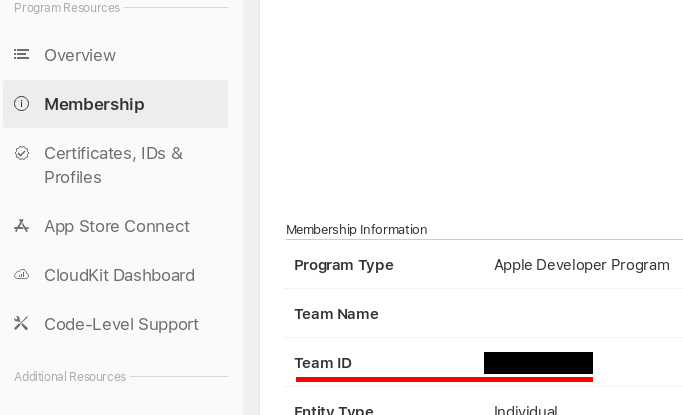The width and height of the screenshot is (683, 415).
Task: Open App Store Connect text link
Action: pyautogui.click(x=117, y=226)
